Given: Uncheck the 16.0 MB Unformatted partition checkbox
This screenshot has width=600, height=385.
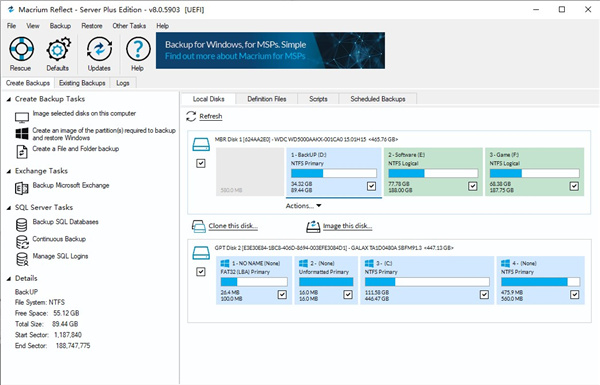Looking at the screenshot, I should (x=348, y=294).
